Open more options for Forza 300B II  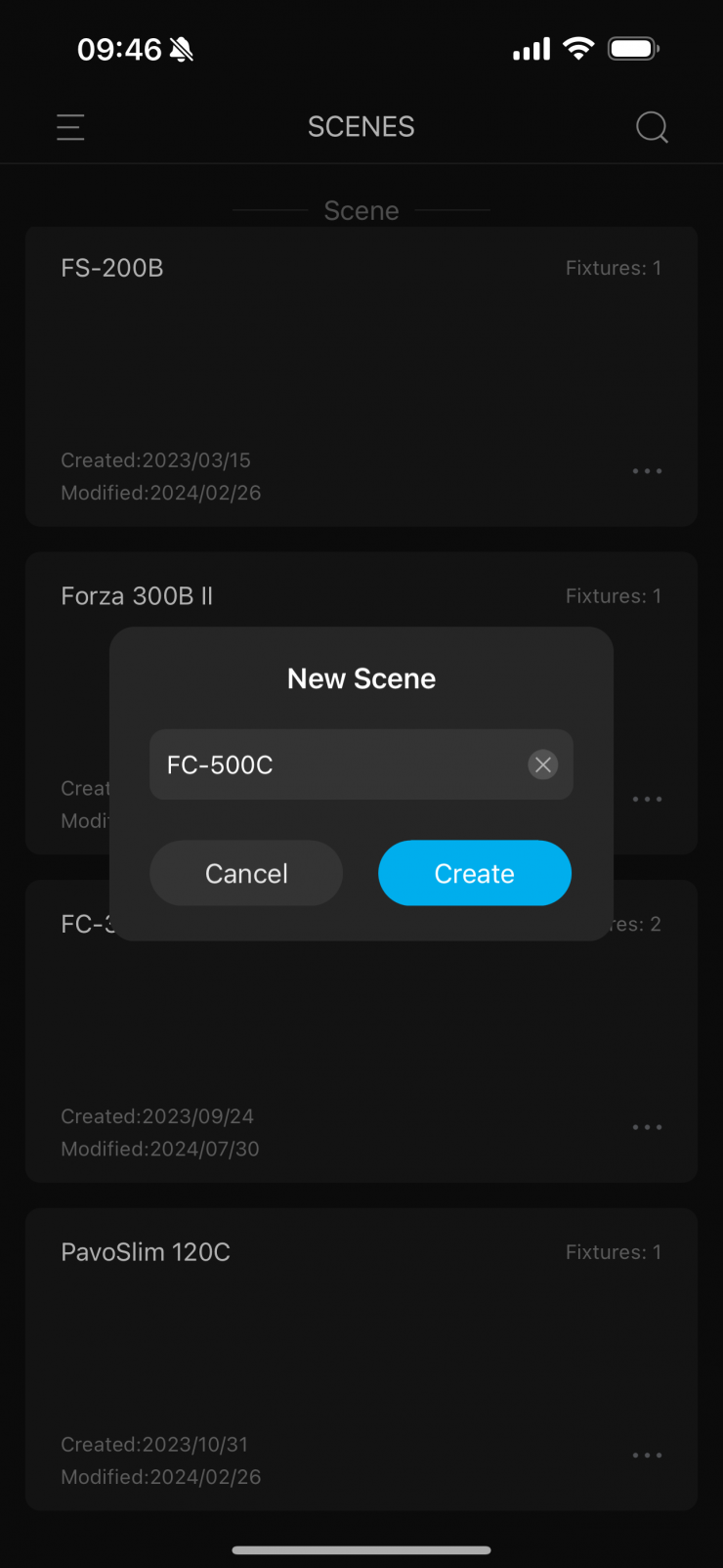click(x=647, y=800)
